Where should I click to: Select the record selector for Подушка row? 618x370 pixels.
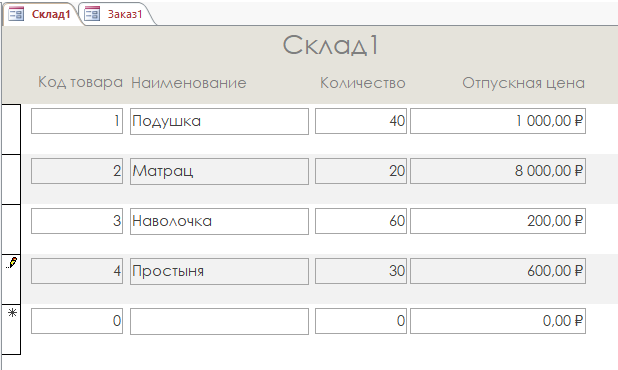click(x=11, y=129)
